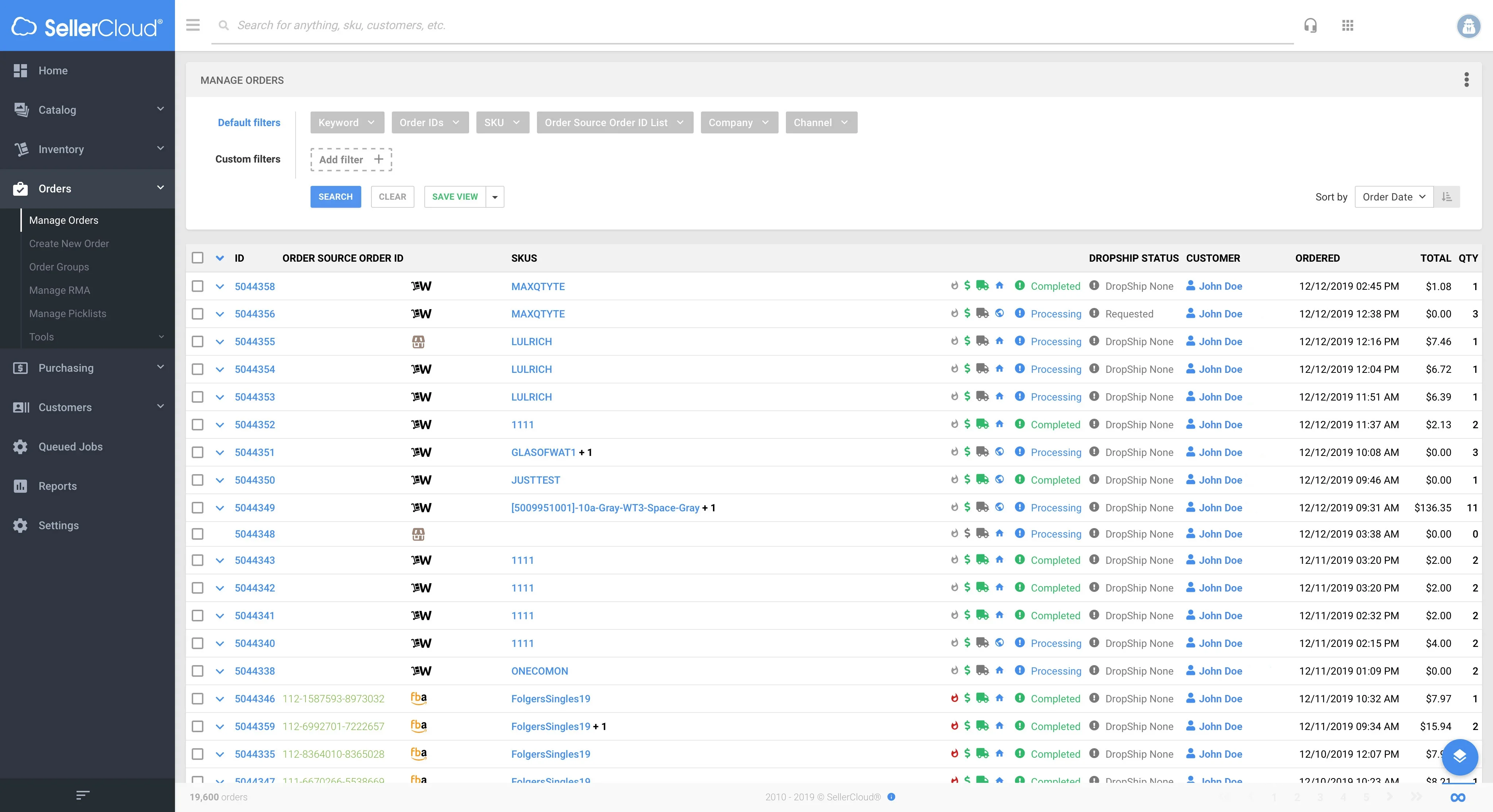Click the blue layers floating button
Viewport: 1493px width, 812px height.
[x=1459, y=756]
